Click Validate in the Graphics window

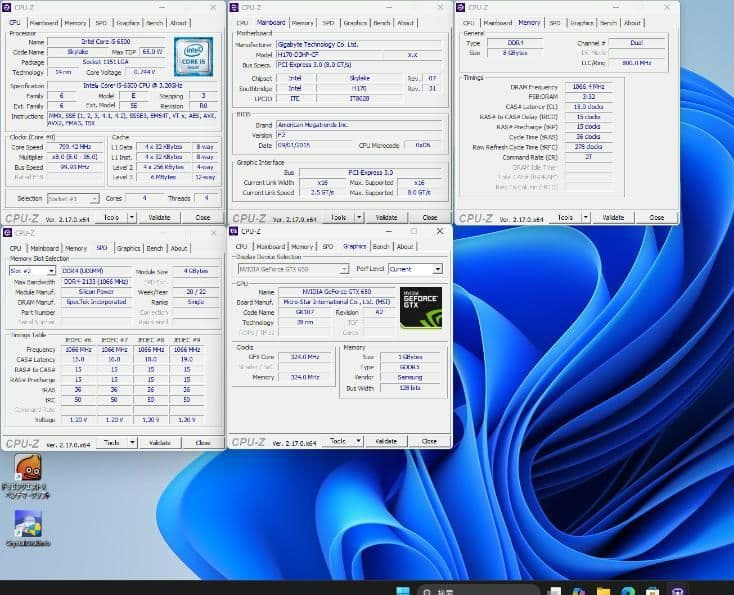(x=386, y=441)
